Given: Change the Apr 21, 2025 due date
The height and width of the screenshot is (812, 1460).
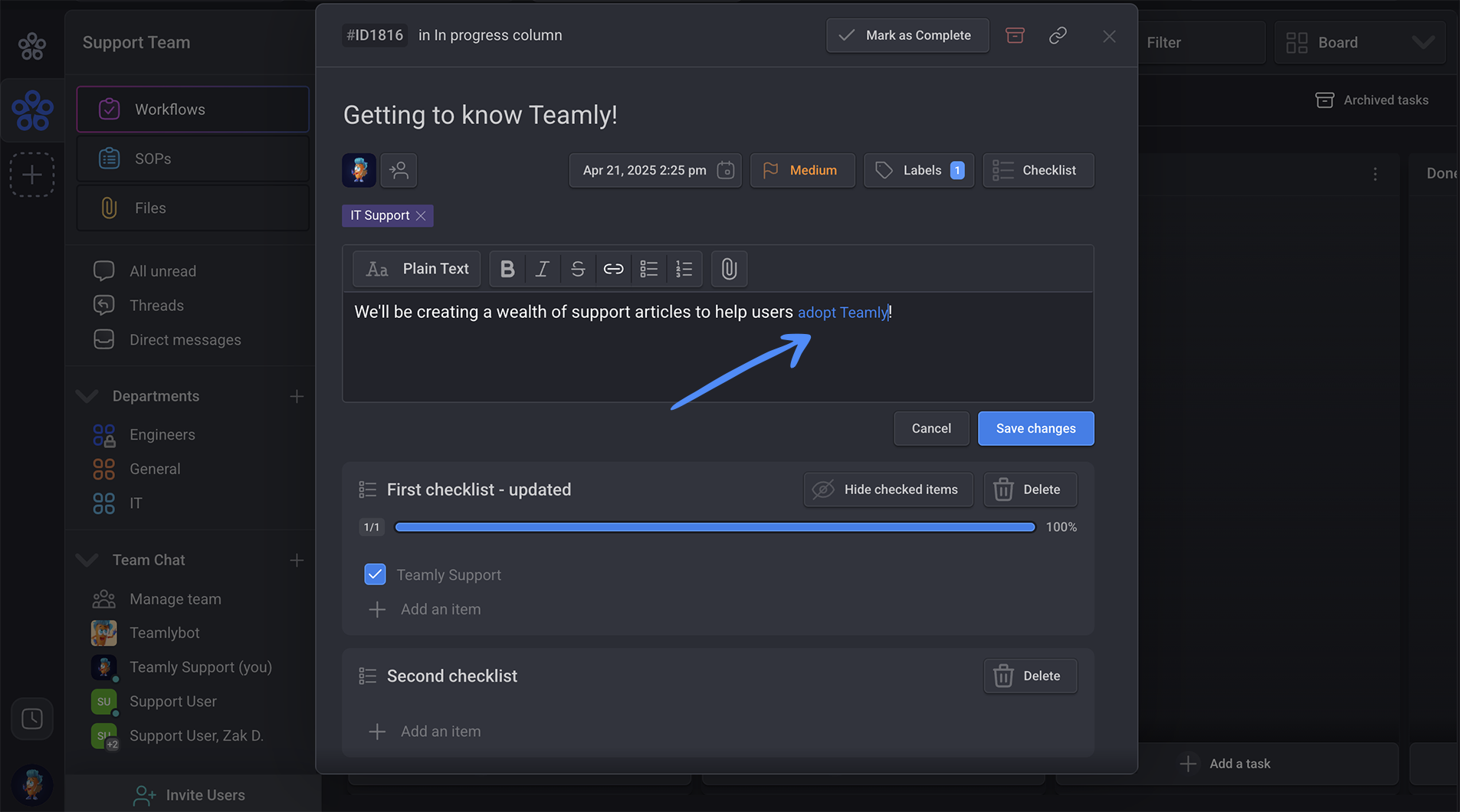Looking at the screenshot, I should click(655, 170).
